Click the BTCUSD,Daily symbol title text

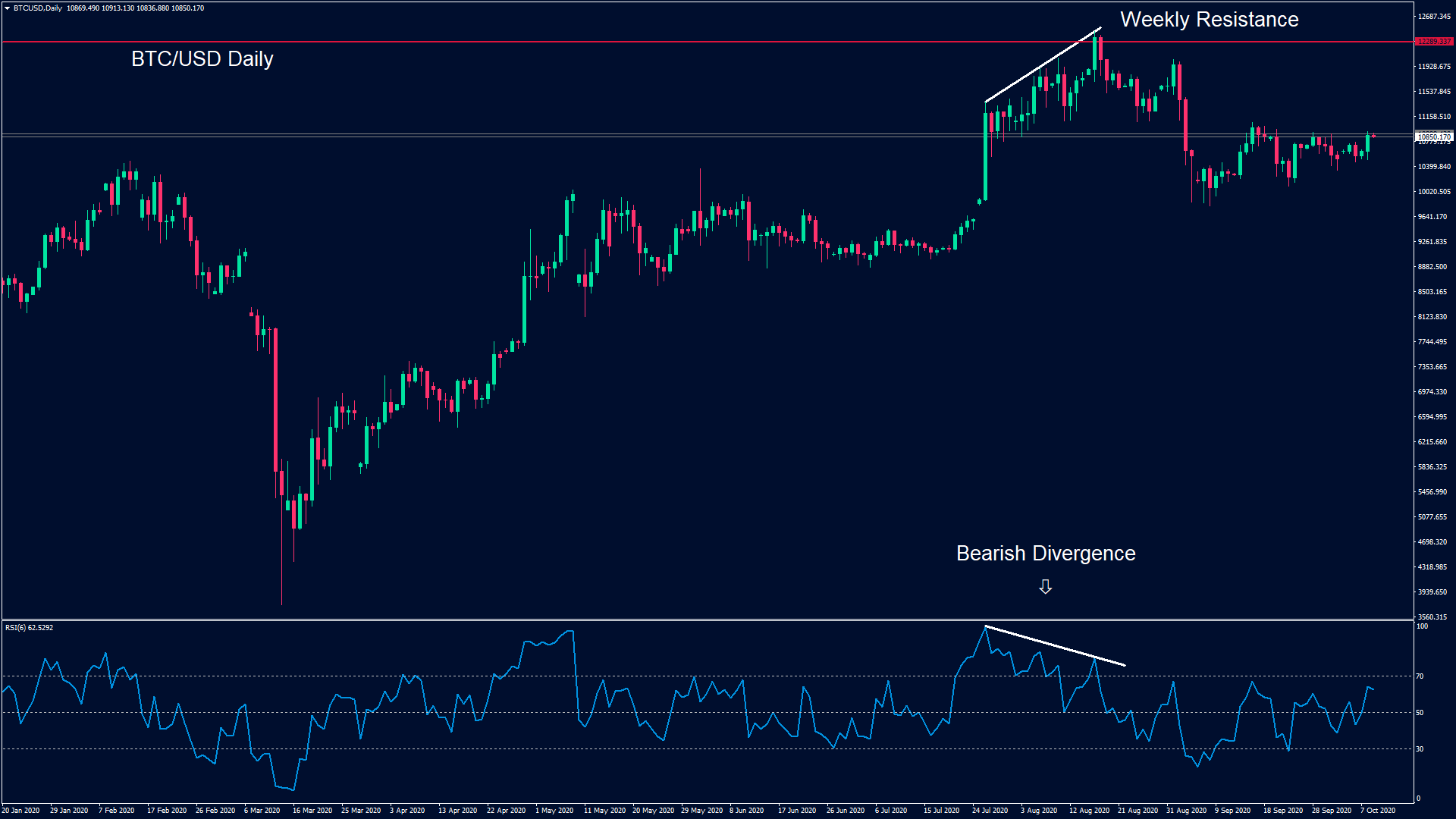point(38,8)
